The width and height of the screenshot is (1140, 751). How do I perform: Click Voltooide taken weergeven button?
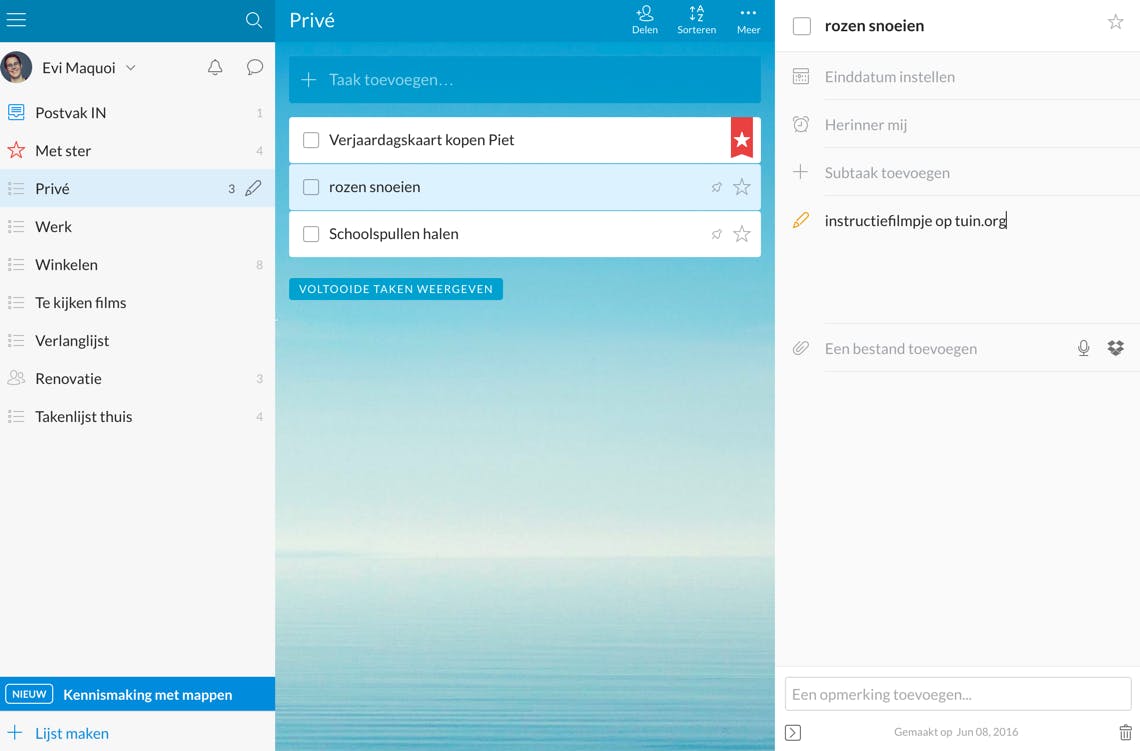396,289
